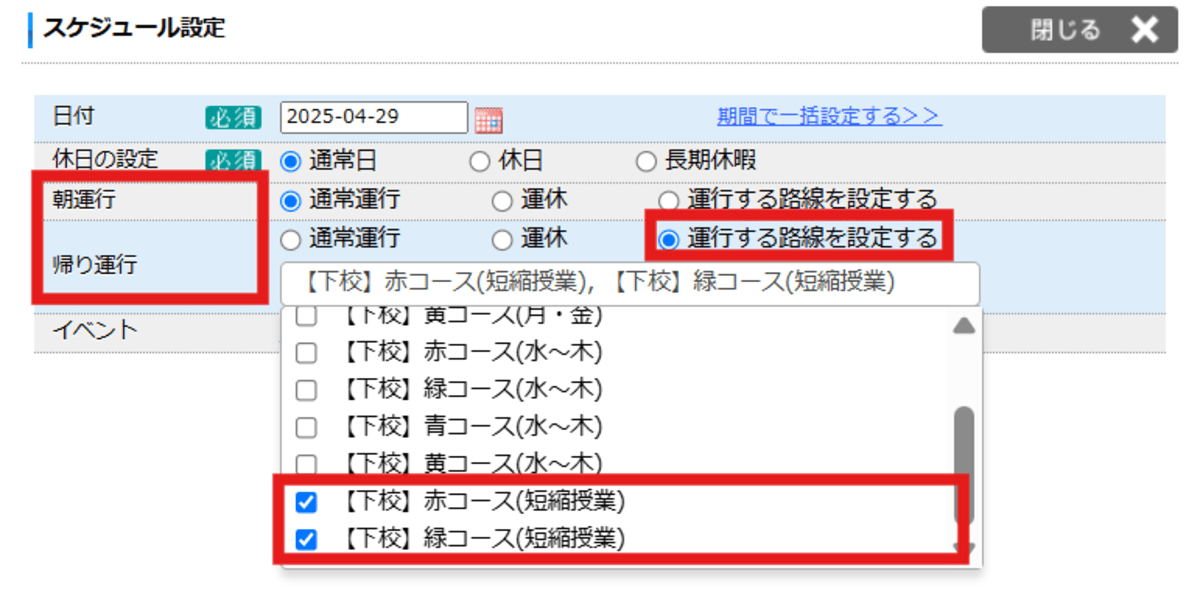Check 【下校】黄コース(月・金)

click(x=307, y=318)
